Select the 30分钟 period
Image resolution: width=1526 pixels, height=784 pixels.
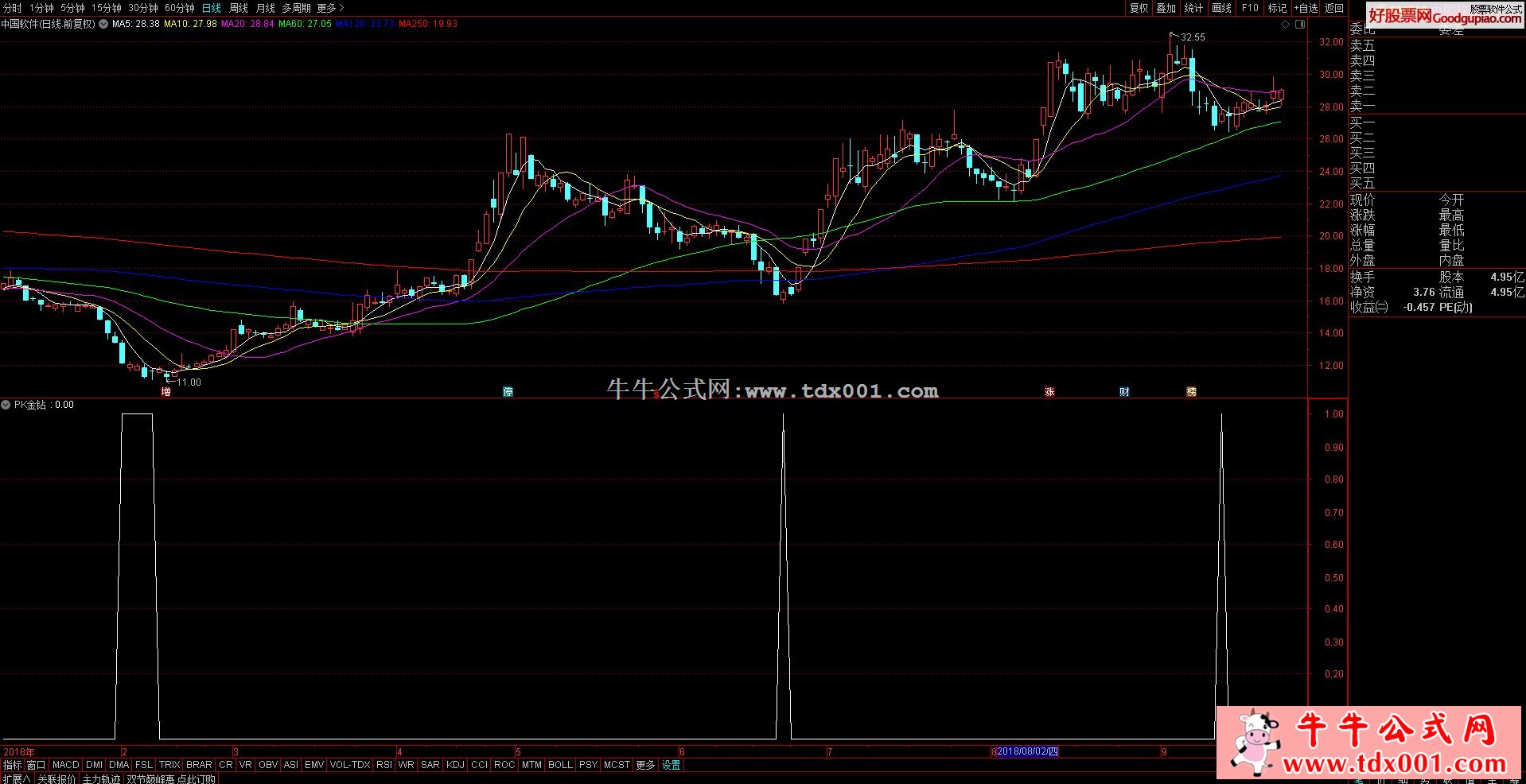coord(143,8)
